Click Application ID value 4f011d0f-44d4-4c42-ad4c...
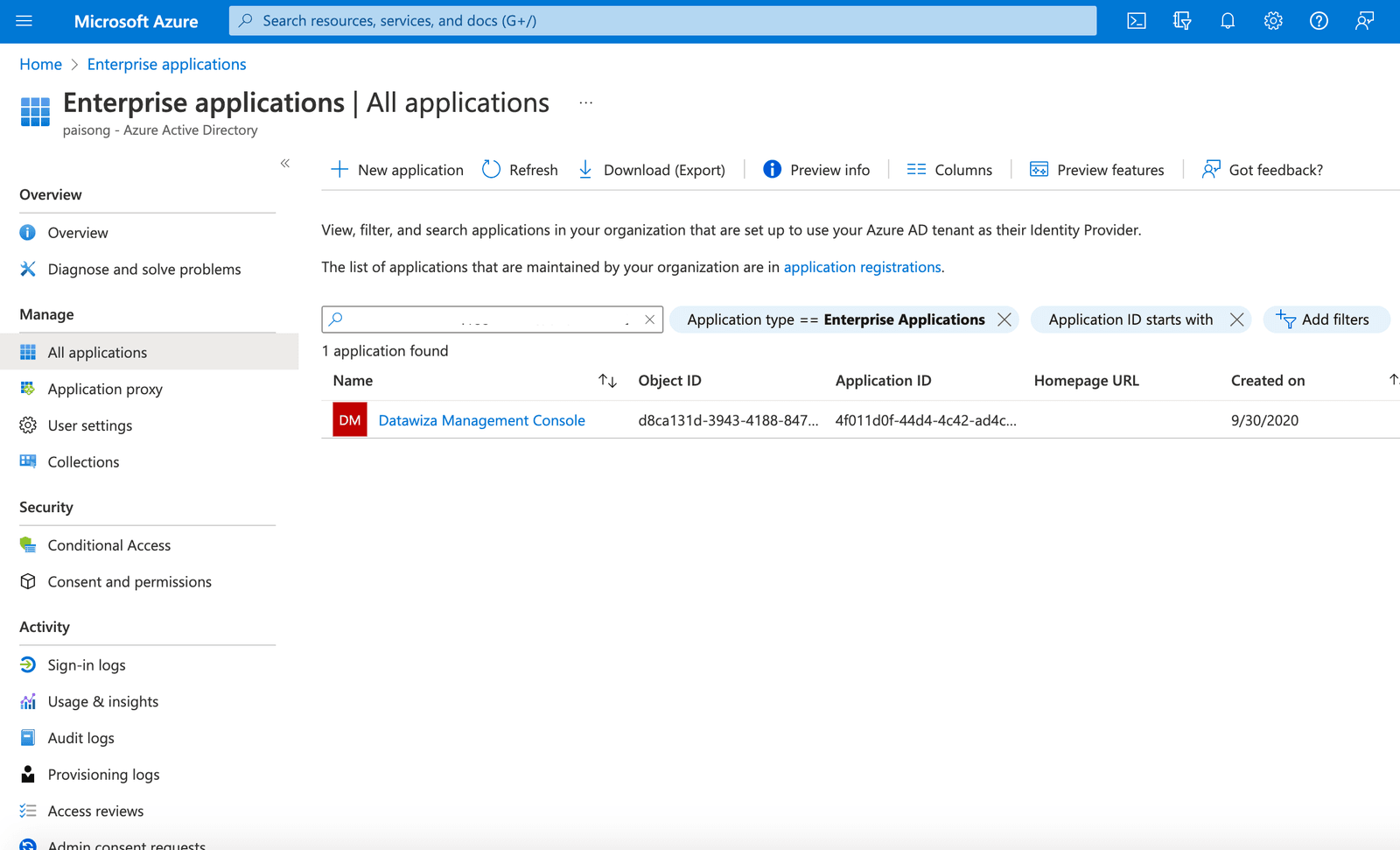This screenshot has width=1400, height=850. tap(926, 420)
